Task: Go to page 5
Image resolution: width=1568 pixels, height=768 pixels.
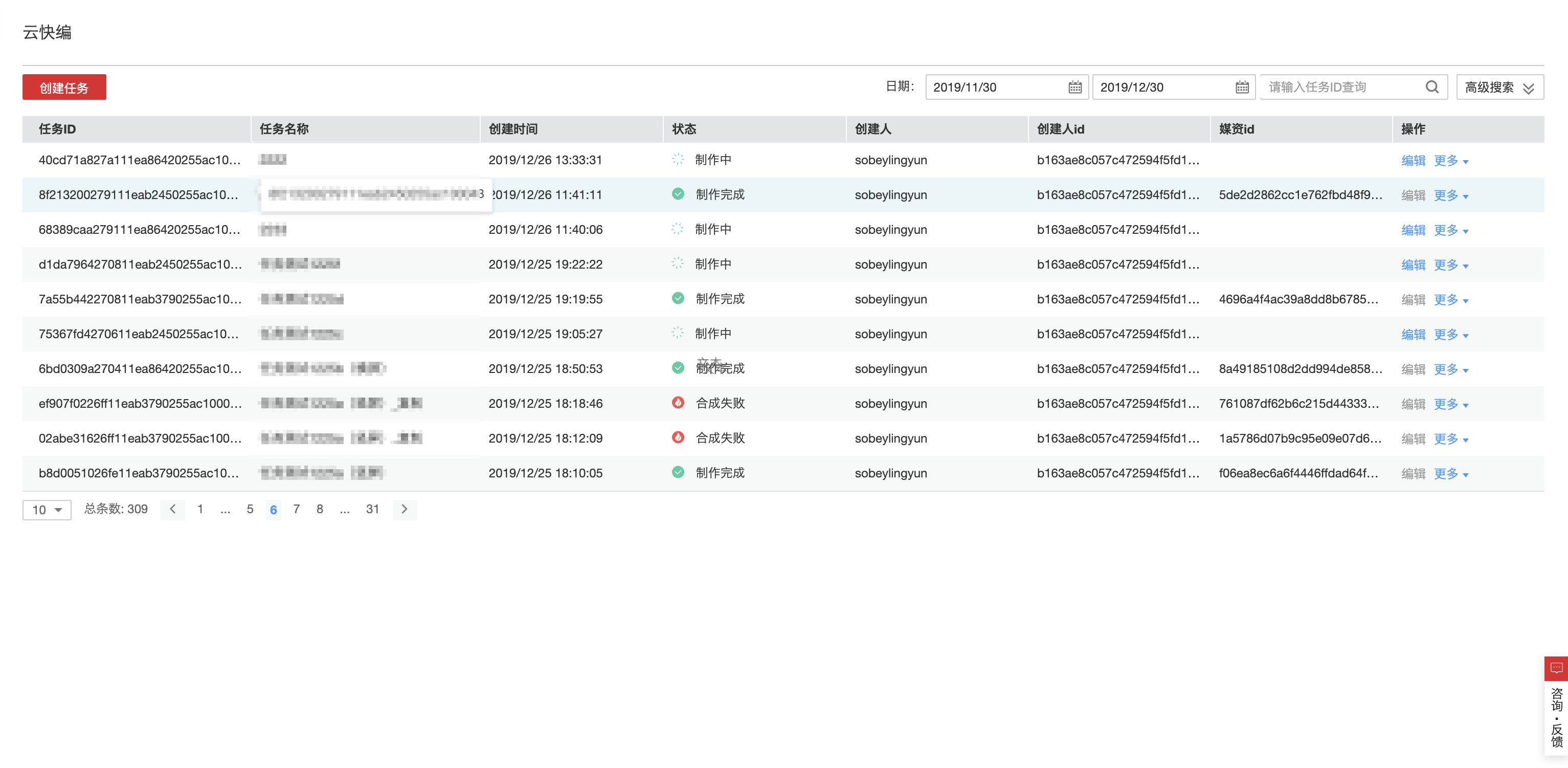Action: click(250, 509)
